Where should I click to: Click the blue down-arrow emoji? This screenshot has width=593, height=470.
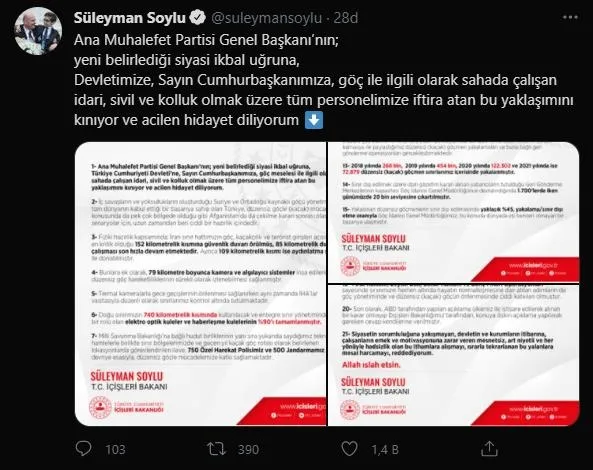tap(314, 120)
